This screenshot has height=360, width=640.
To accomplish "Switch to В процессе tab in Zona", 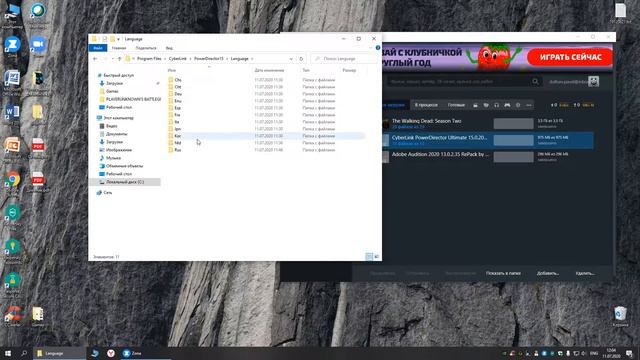I will [x=426, y=105].
